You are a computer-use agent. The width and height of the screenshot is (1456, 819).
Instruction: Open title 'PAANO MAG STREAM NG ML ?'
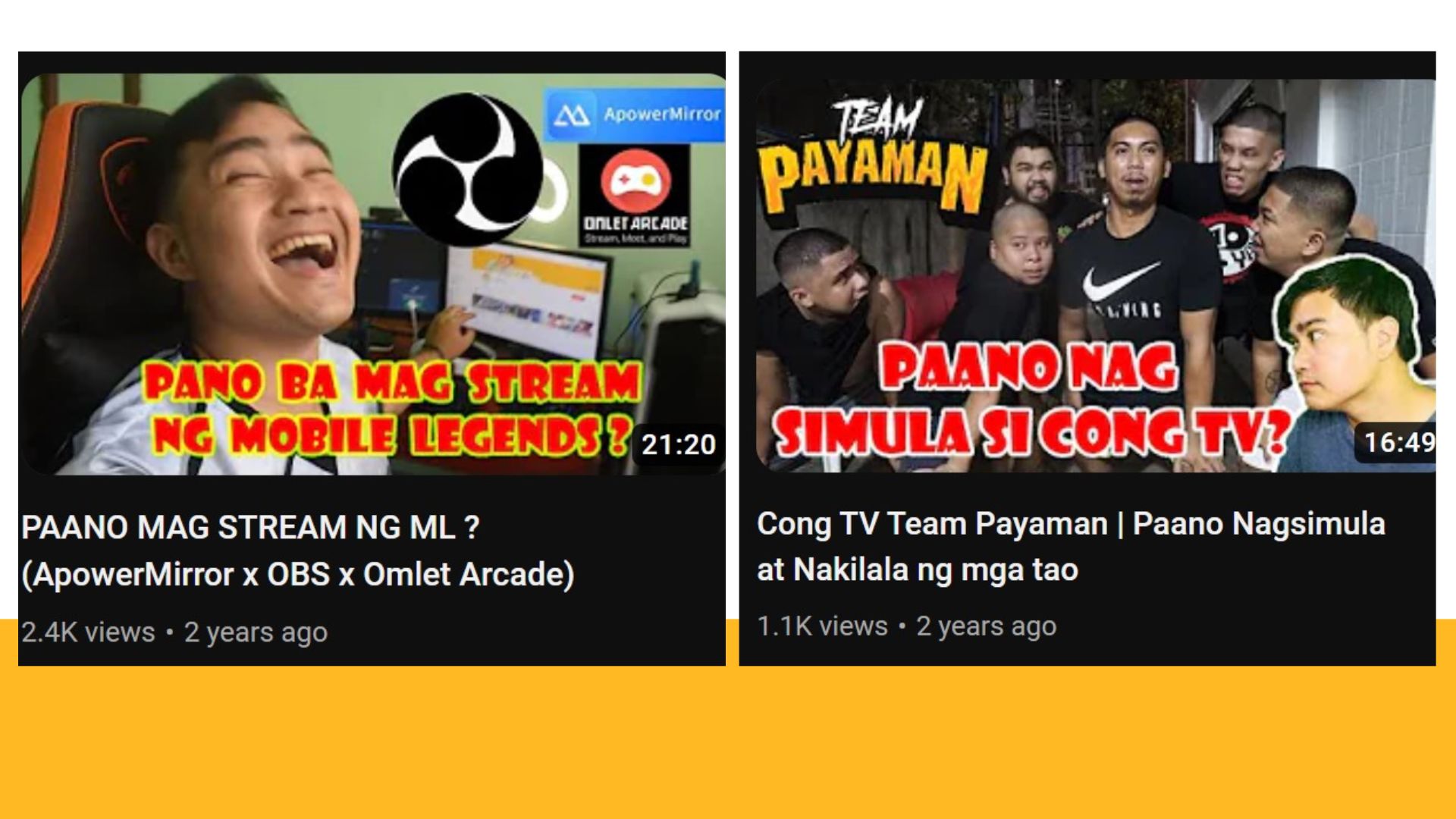250,527
